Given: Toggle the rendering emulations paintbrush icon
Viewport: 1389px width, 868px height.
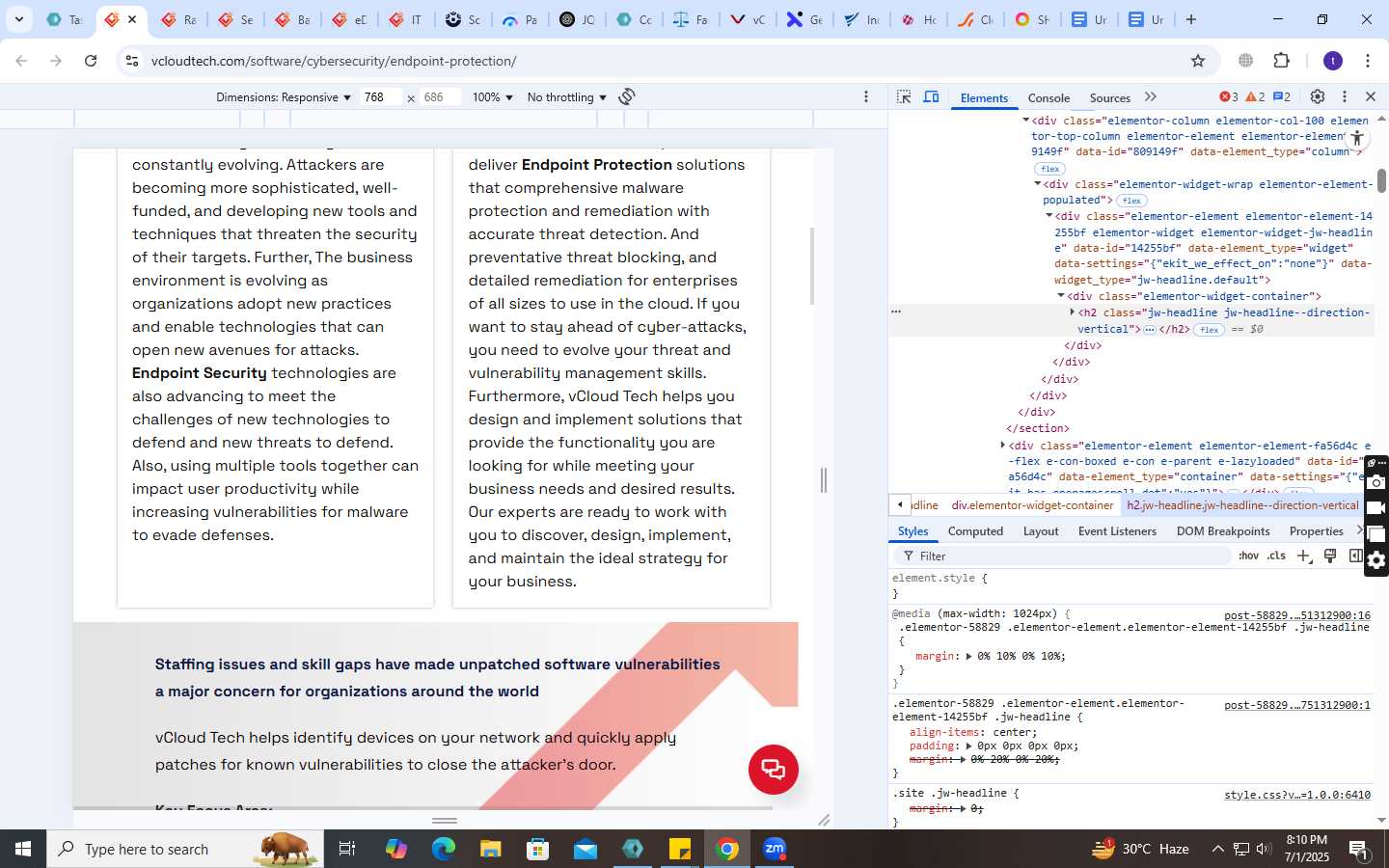Looking at the screenshot, I should (1330, 556).
